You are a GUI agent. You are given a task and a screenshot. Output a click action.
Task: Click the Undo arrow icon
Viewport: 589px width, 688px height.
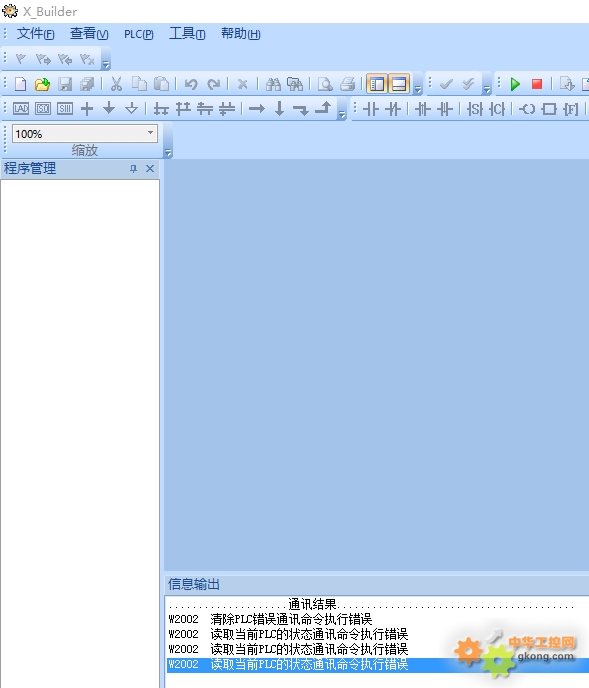(x=190, y=84)
